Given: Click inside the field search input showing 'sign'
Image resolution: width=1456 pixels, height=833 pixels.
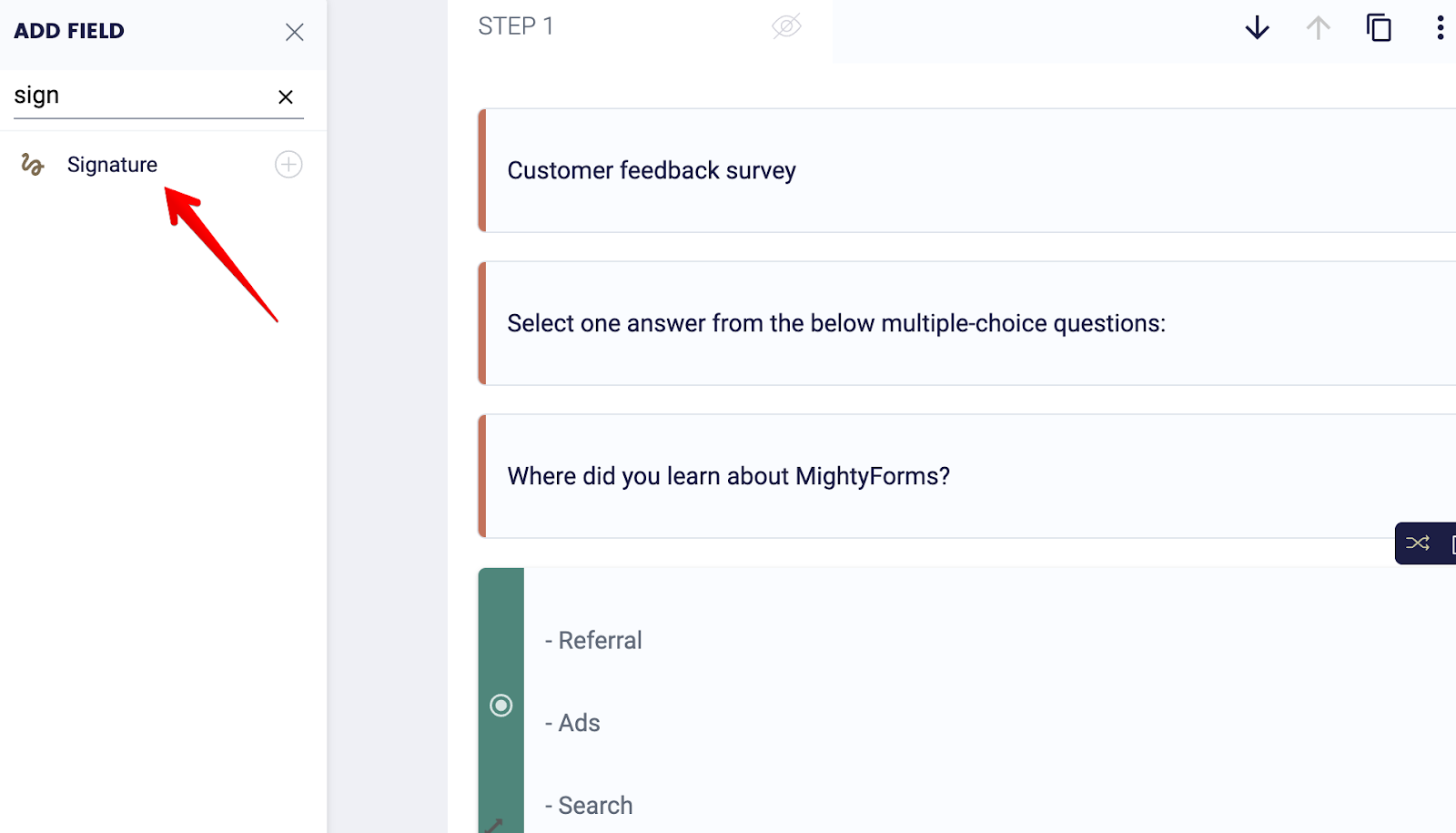Looking at the screenshot, I should pos(136,95).
